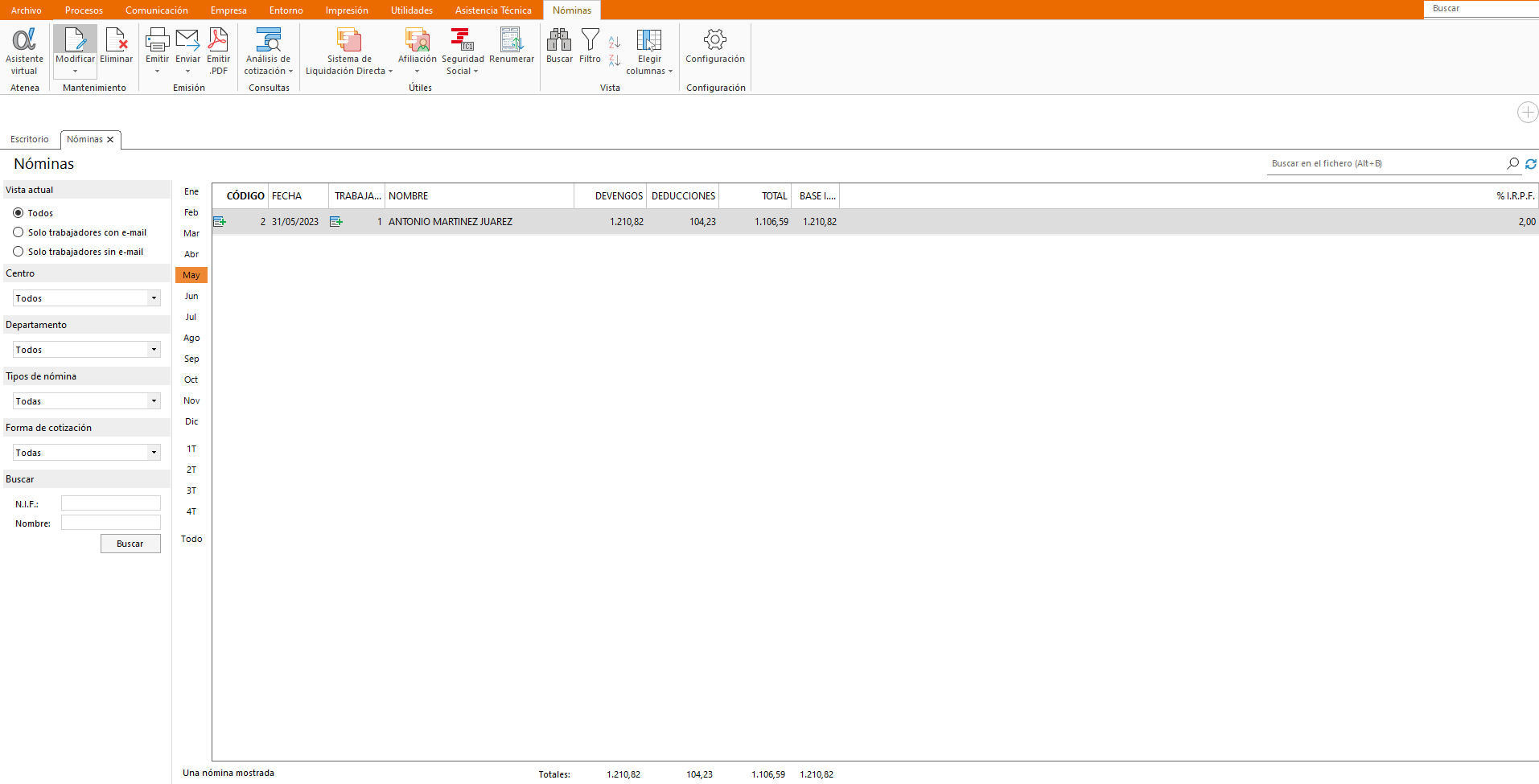The width and height of the screenshot is (1539, 784).
Task: Sort ascending with the A-Z icon
Action: [615, 43]
